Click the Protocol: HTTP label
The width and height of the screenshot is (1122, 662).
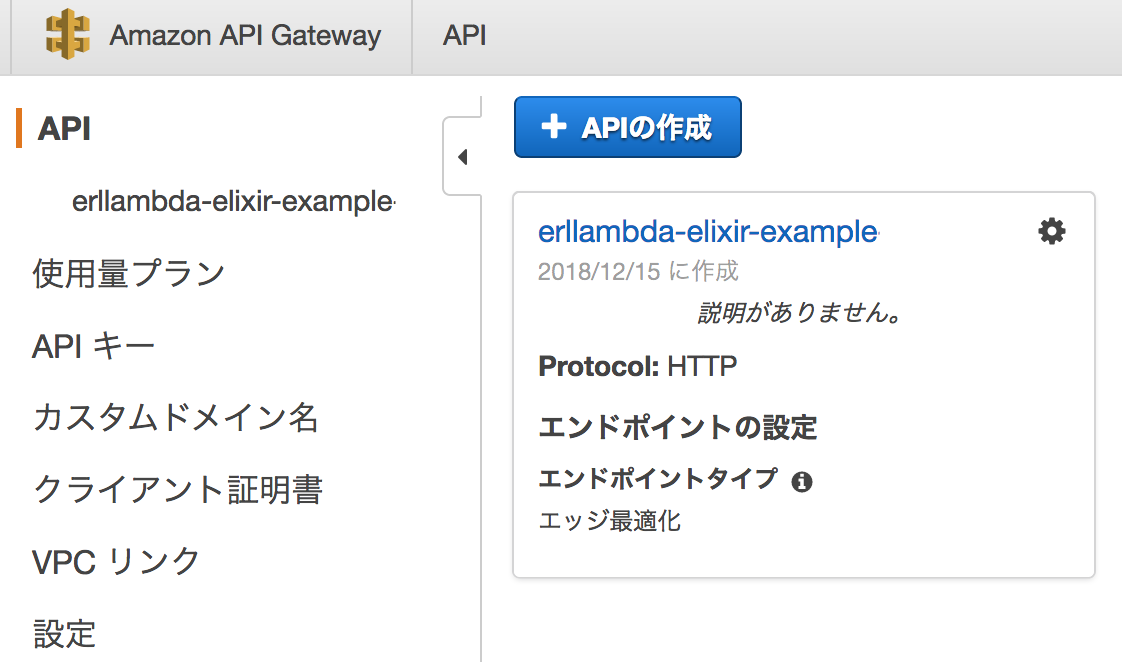638,366
